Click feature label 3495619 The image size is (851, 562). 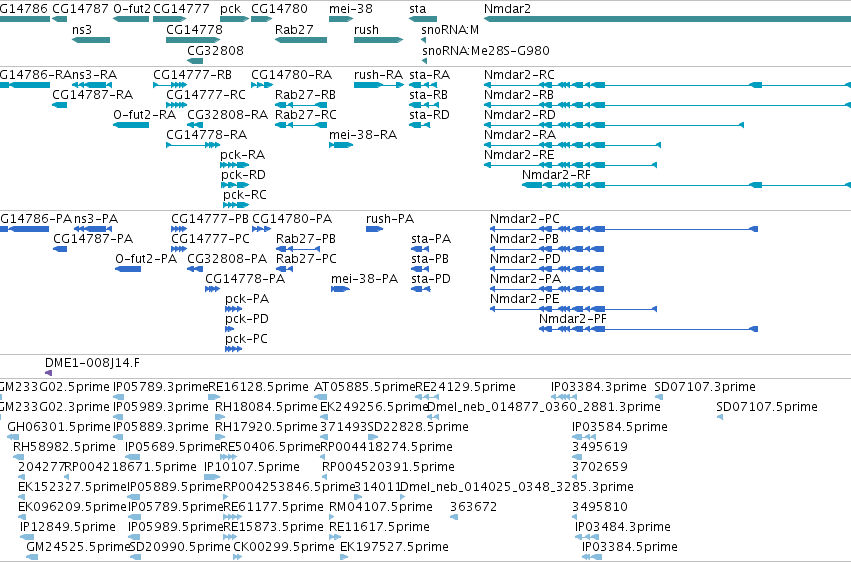[x=600, y=447]
